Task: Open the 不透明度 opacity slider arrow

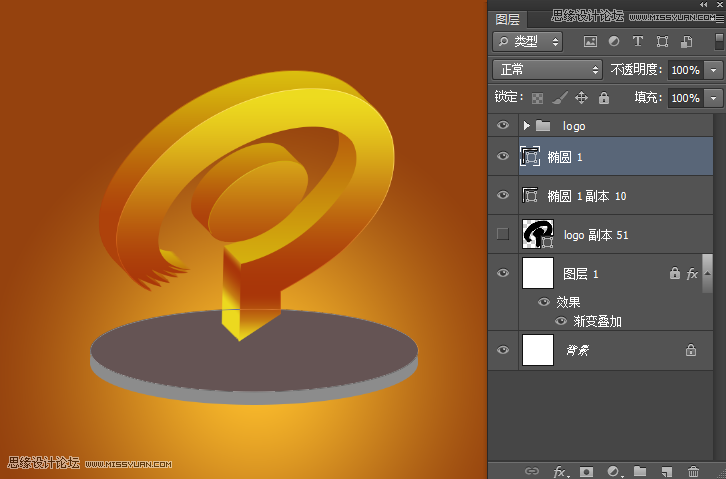Action: [714, 70]
